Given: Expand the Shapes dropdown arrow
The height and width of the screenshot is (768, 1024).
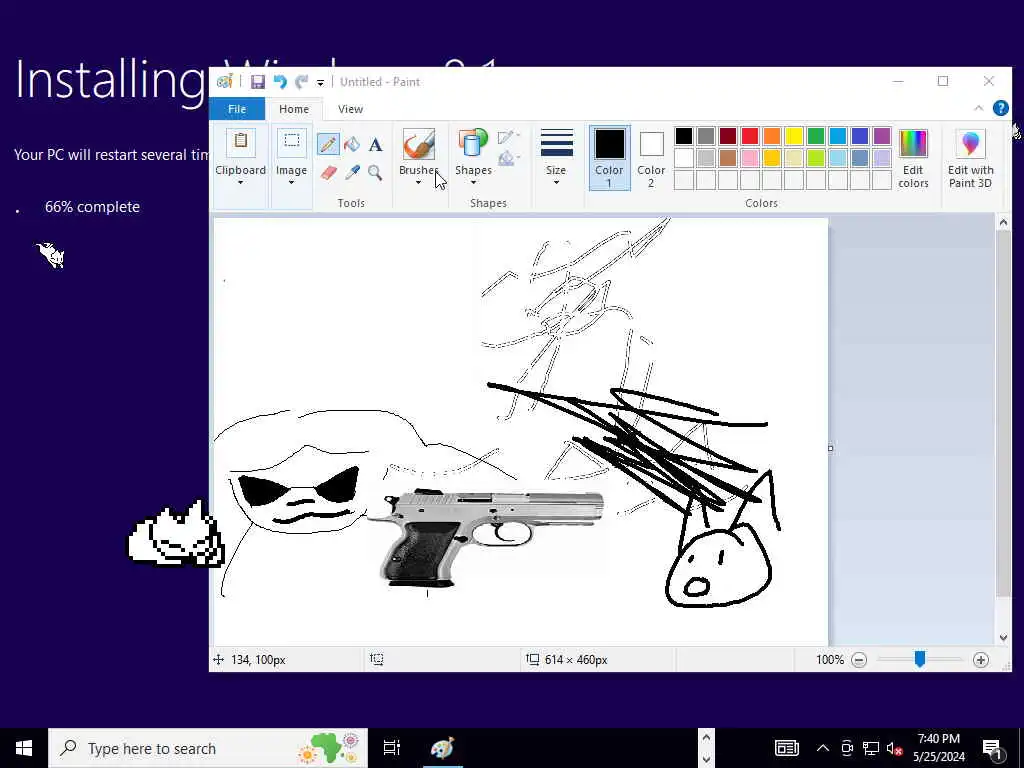Looking at the screenshot, I should coord(473,183).
